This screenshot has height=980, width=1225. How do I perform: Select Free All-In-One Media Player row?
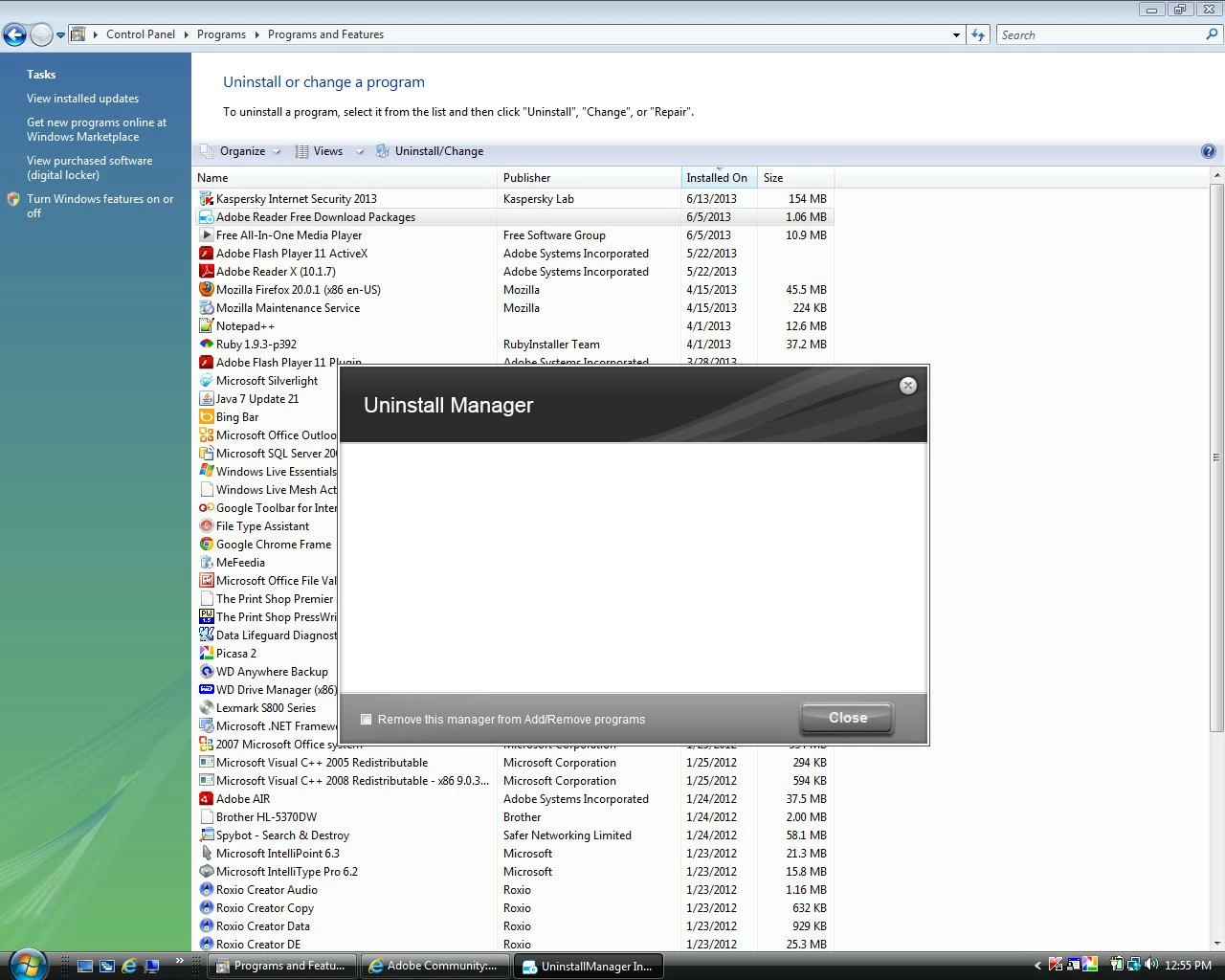pyautogui.click(x=514, y=235)
